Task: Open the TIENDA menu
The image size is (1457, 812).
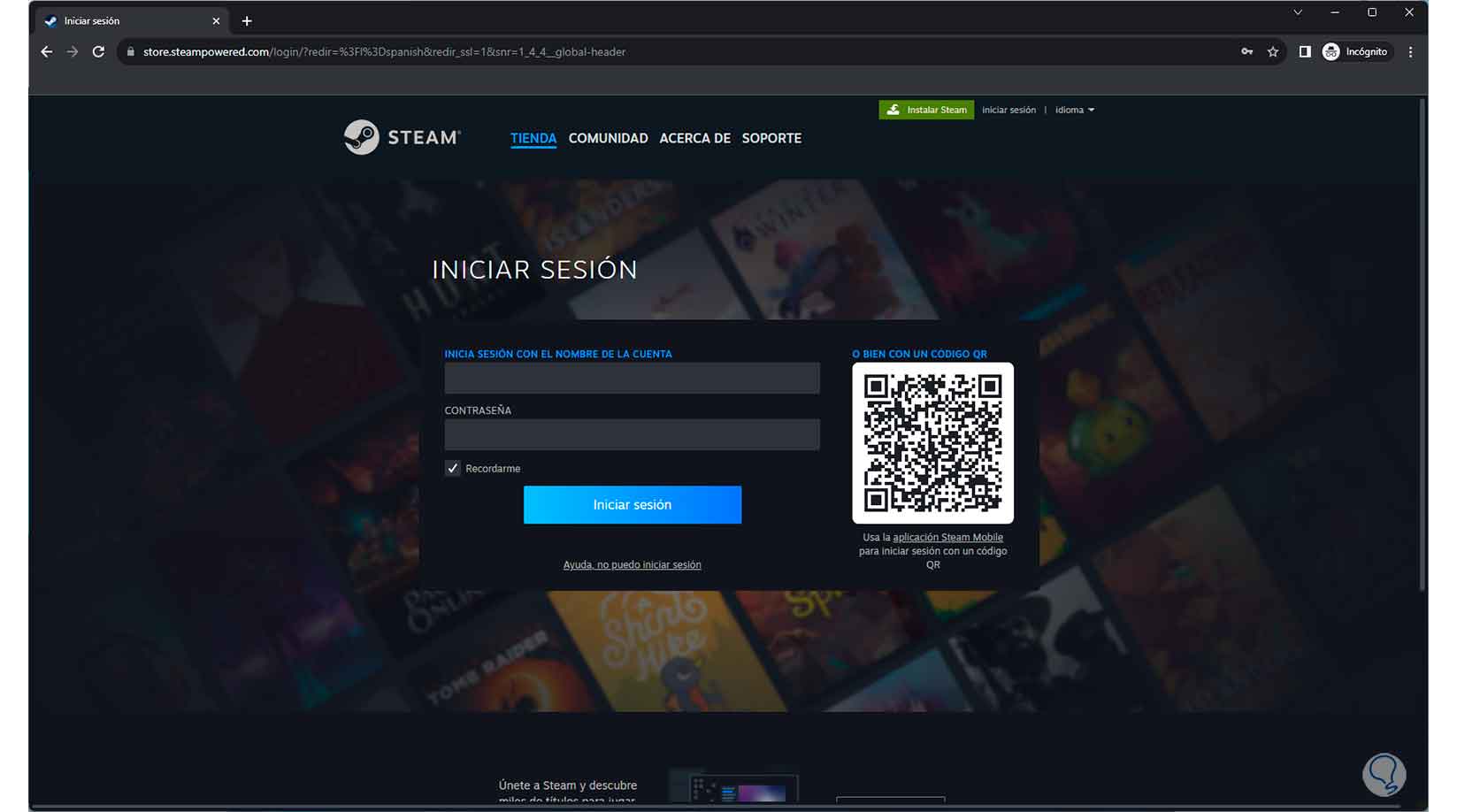Action: [x=533, y=138]
